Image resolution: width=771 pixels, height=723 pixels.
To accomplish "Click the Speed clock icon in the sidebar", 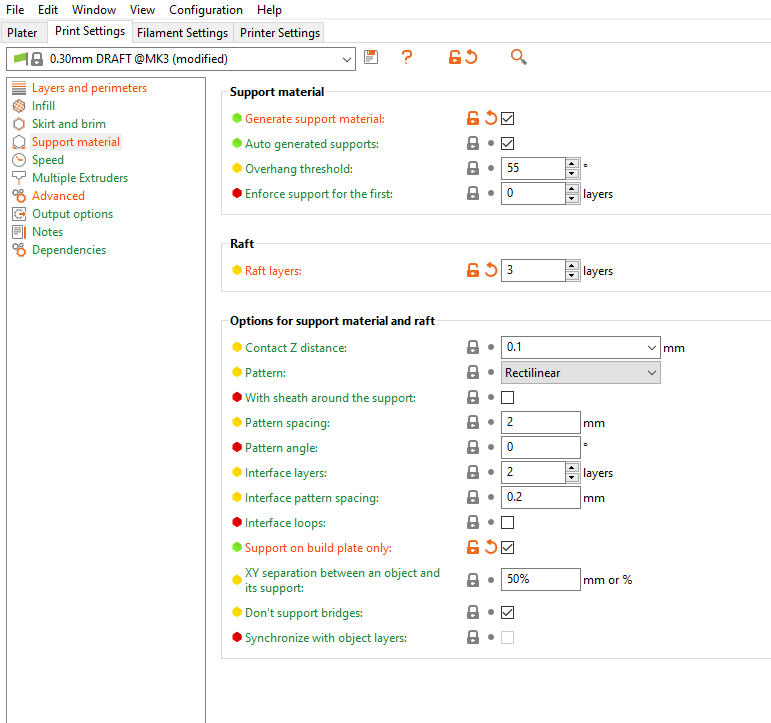I will coord(19,160).
